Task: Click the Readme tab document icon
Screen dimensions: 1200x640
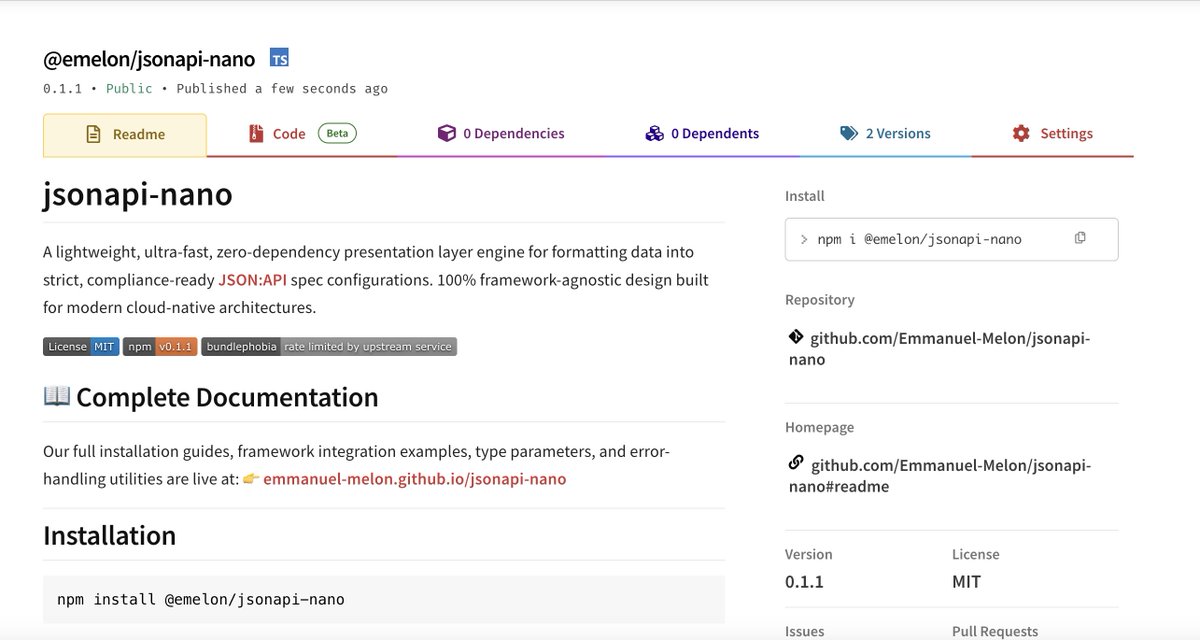Action: 94,134
